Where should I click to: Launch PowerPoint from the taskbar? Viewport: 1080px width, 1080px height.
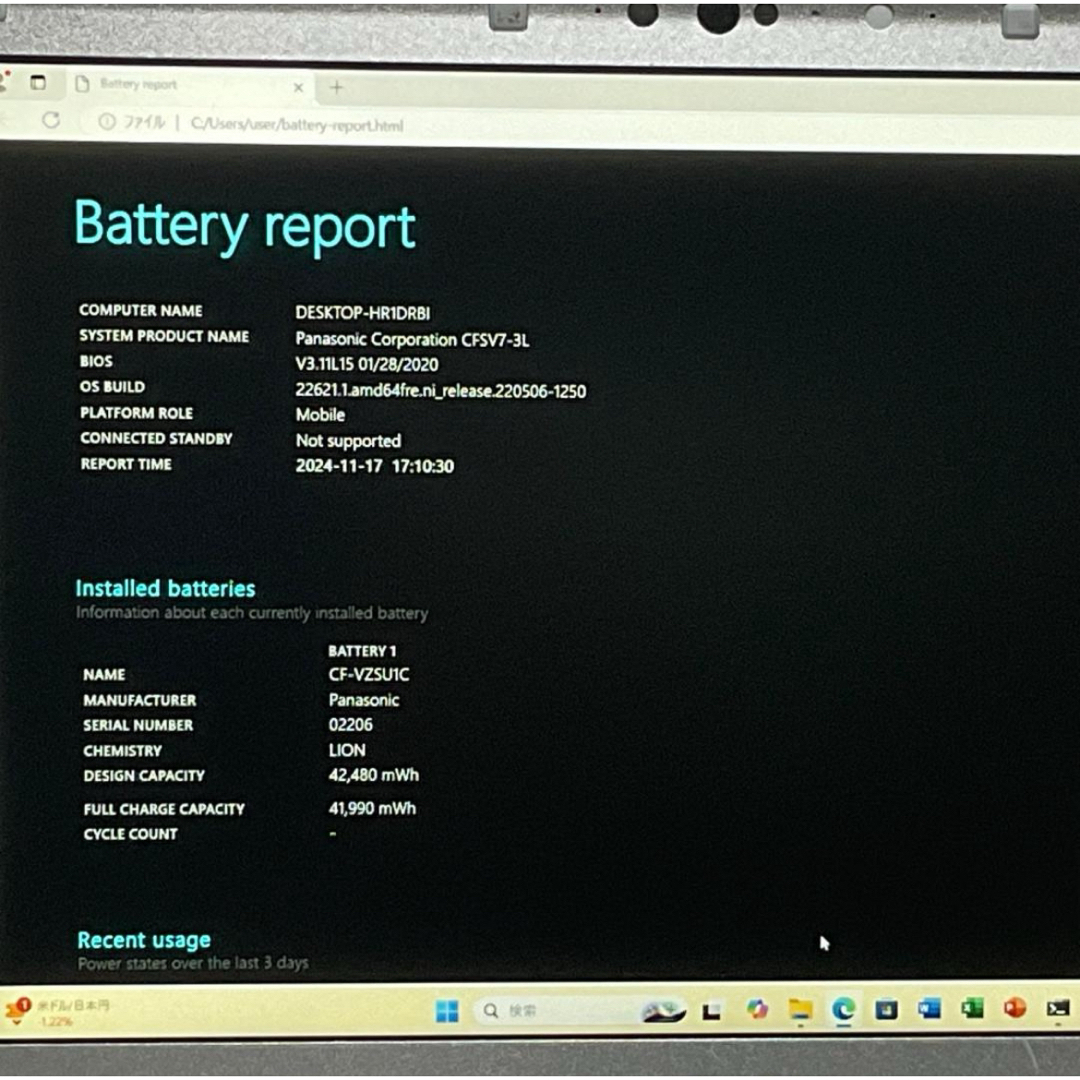point(1015,1009)
